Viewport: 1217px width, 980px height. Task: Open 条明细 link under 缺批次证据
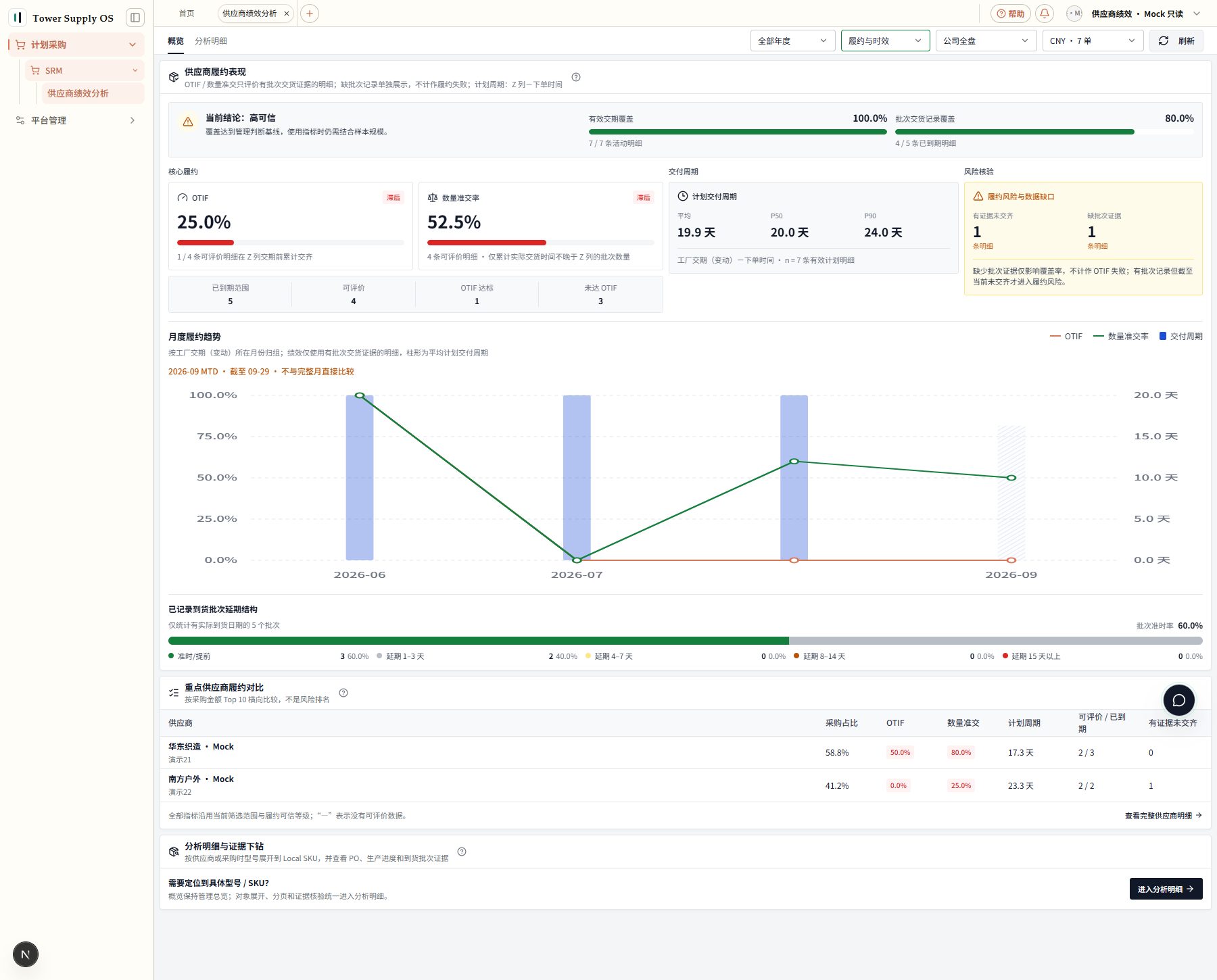[x=1097, y=246]
